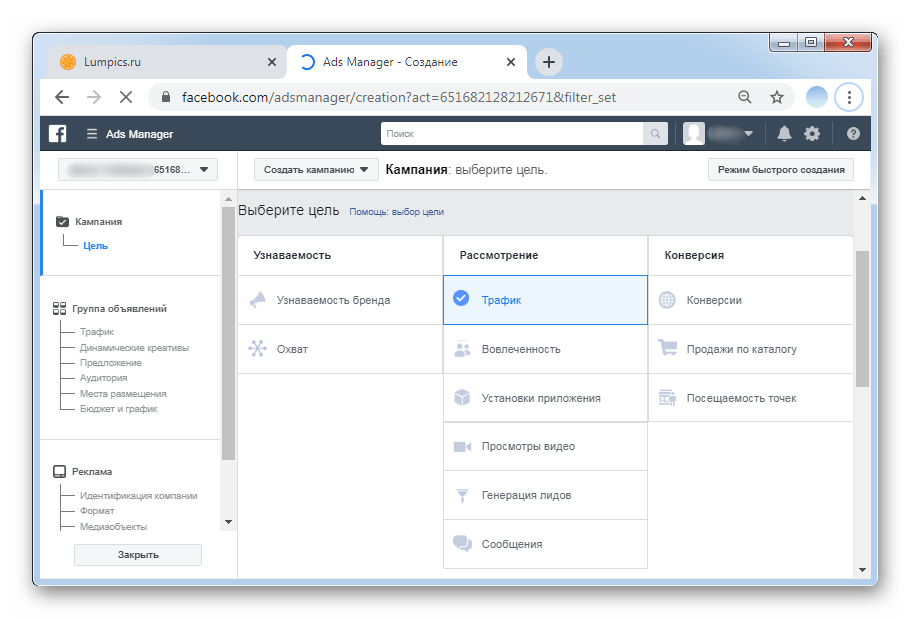The image size is (911, 619).
Task: Choose Установки приложения as objective
Action: click(x=546, y=398)
